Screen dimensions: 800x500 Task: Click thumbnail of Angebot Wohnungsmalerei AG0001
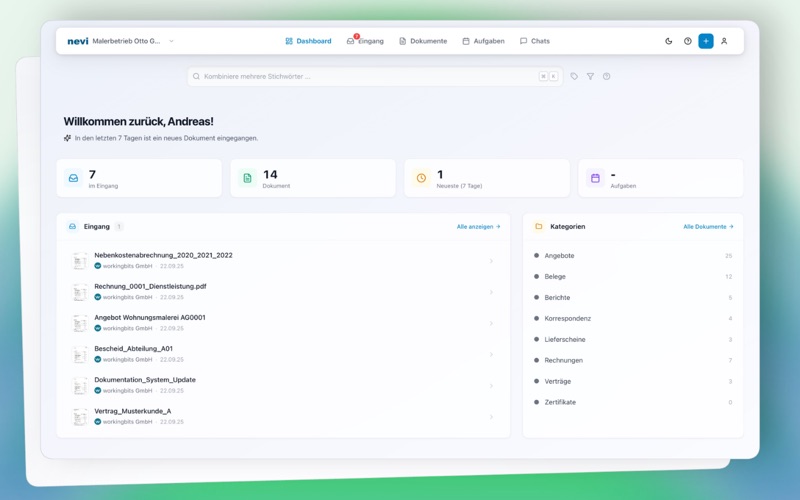(80, 323)
